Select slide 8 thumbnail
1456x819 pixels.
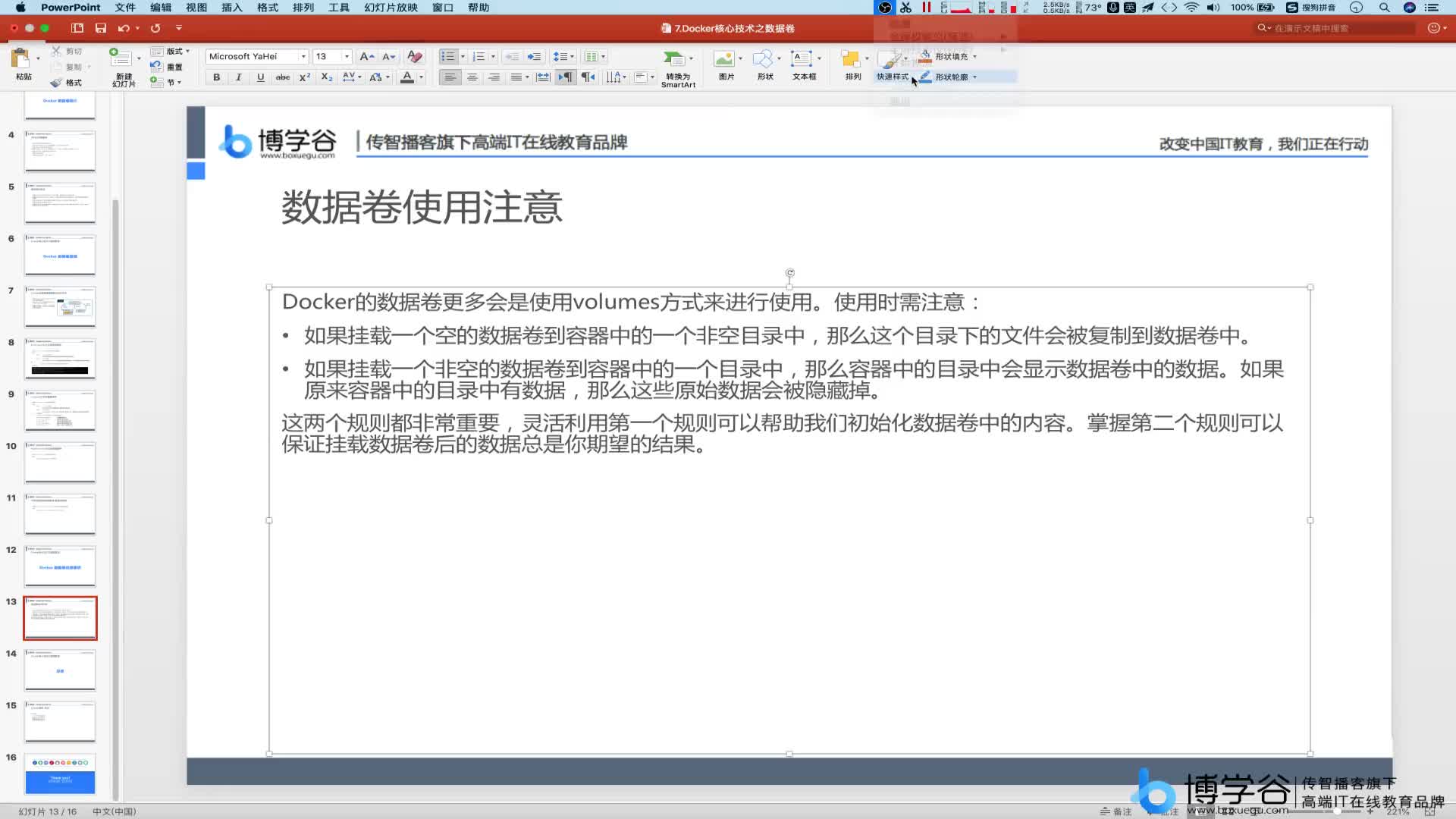(x=60, y=359)
